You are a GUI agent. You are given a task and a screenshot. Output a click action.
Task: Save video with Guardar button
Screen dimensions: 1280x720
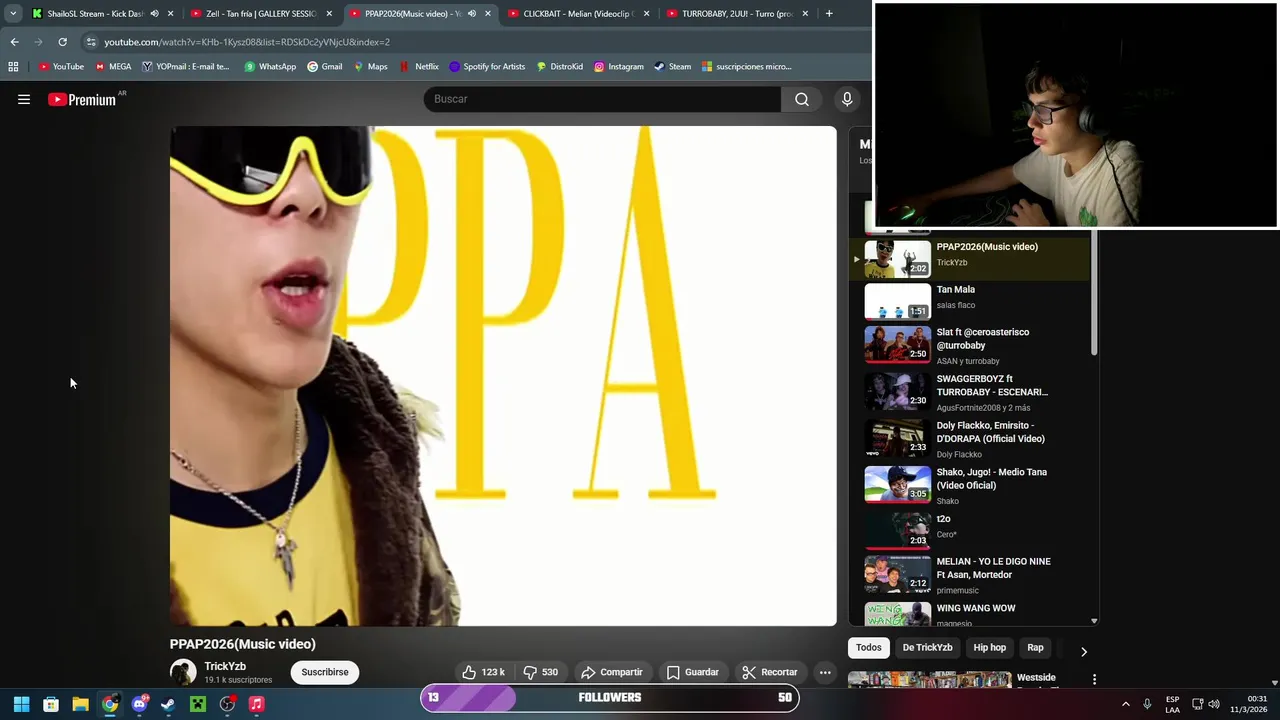pos(692,672)
